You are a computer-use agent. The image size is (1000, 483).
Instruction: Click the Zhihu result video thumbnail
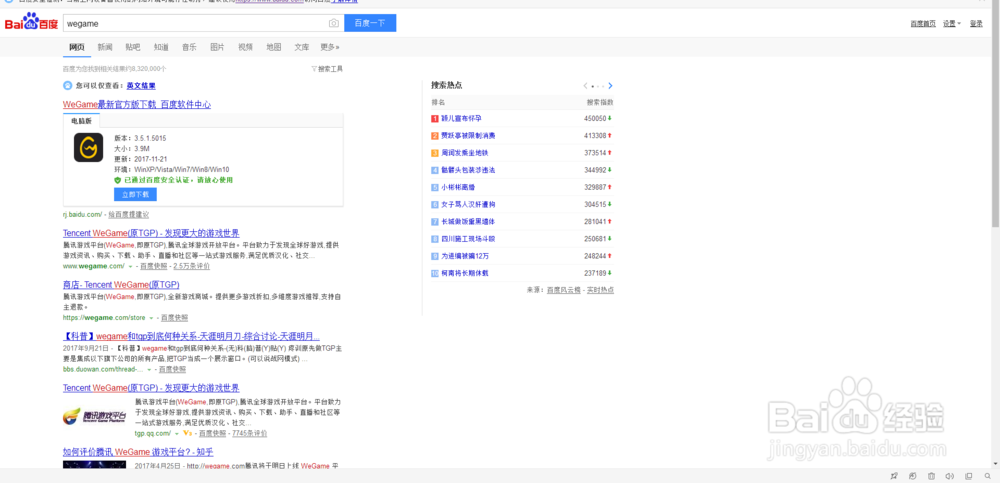point(94,465)
